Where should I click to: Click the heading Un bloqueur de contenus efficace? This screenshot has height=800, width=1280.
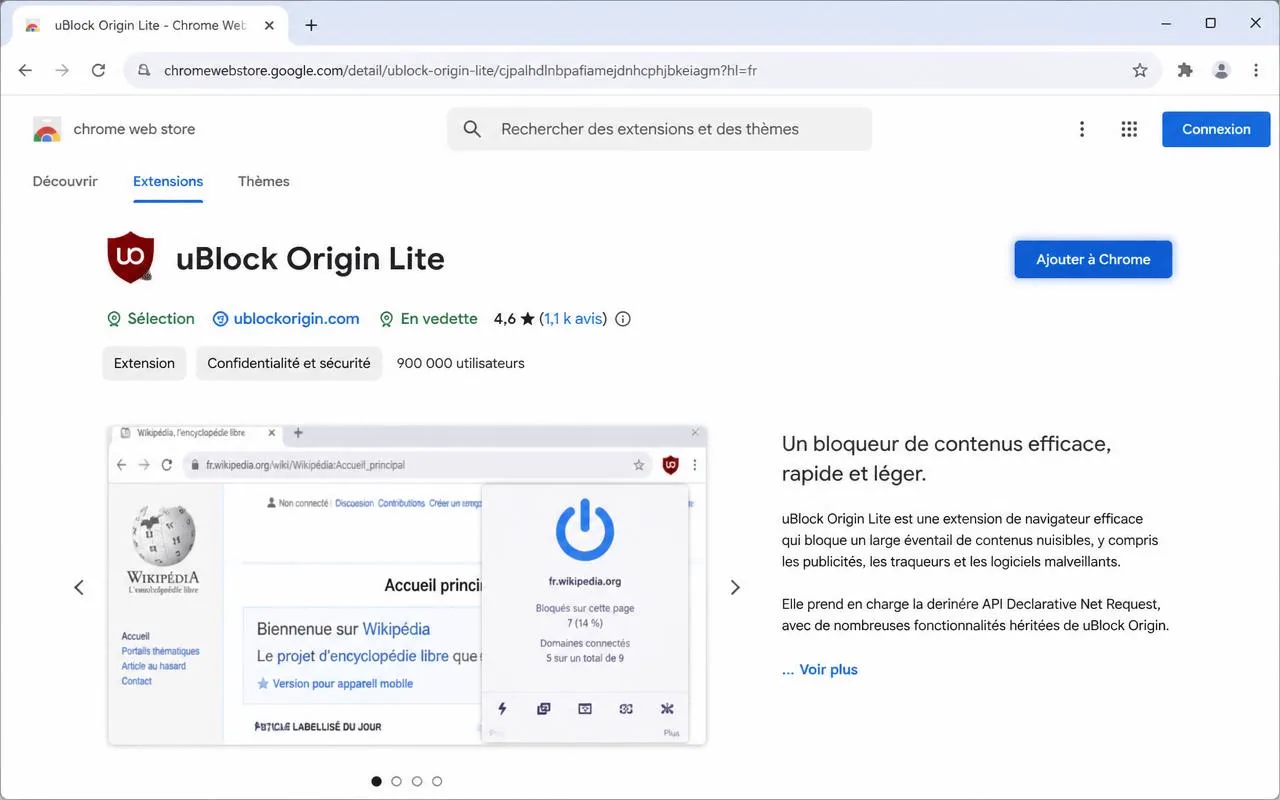point(946,458)
